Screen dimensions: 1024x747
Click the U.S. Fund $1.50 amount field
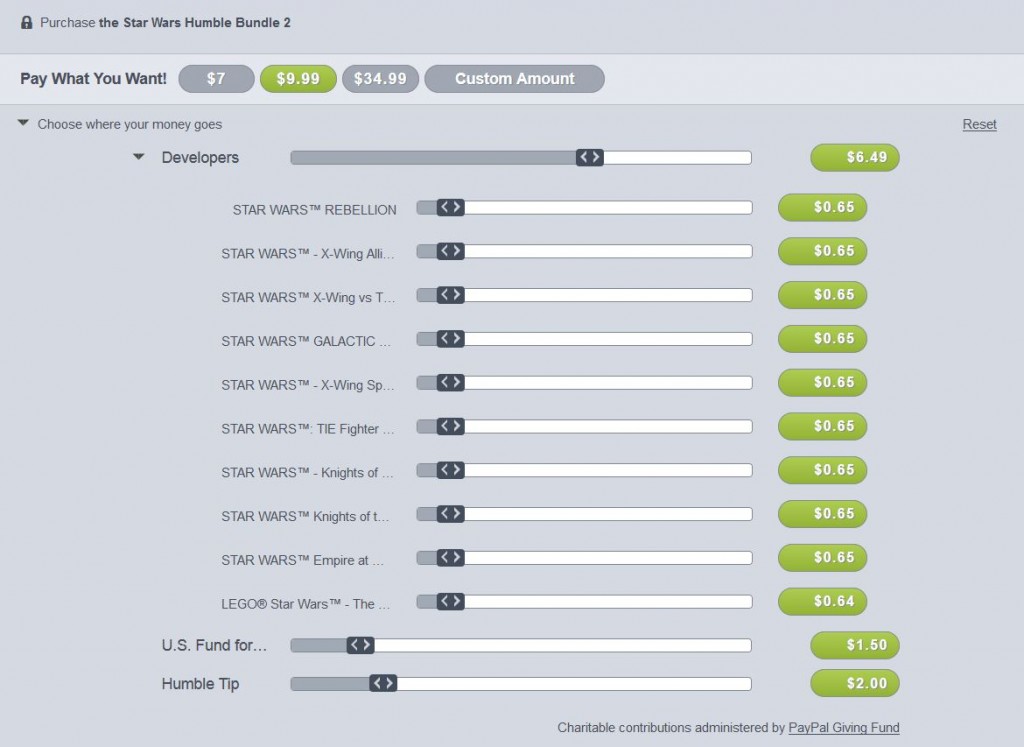(x=855, y=645)
